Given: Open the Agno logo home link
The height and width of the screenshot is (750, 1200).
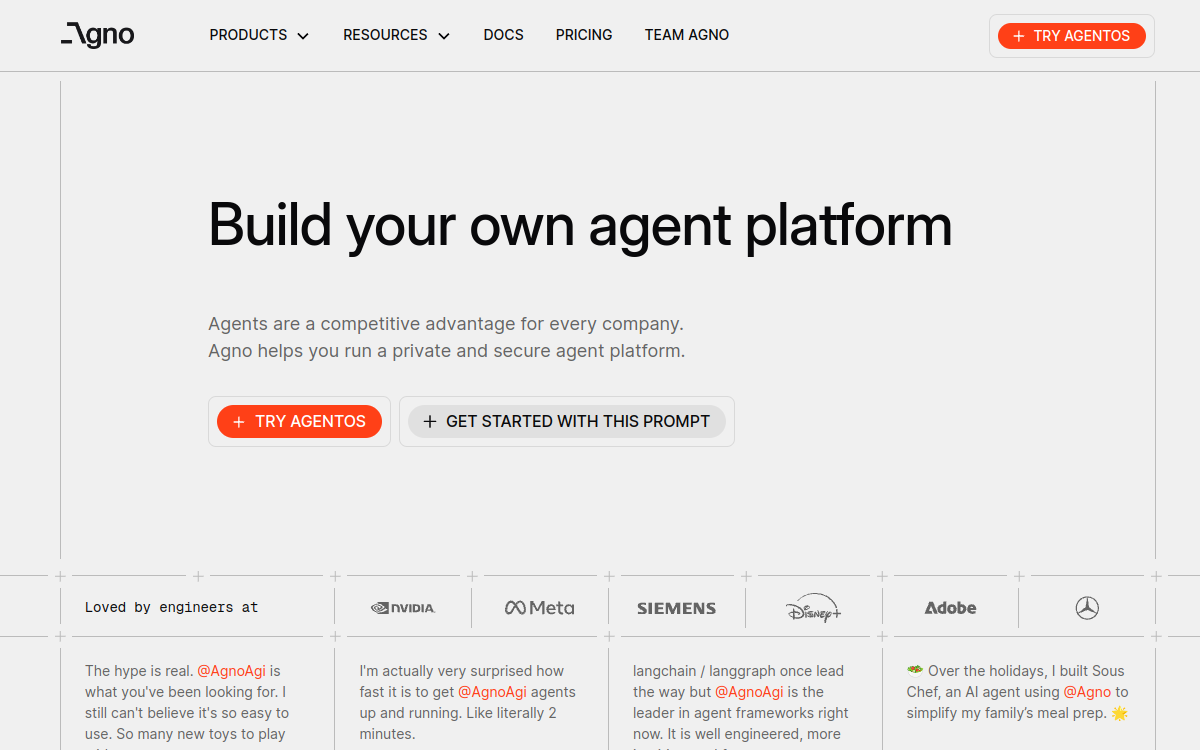Looking at the screenshot, I should (97, 35).
